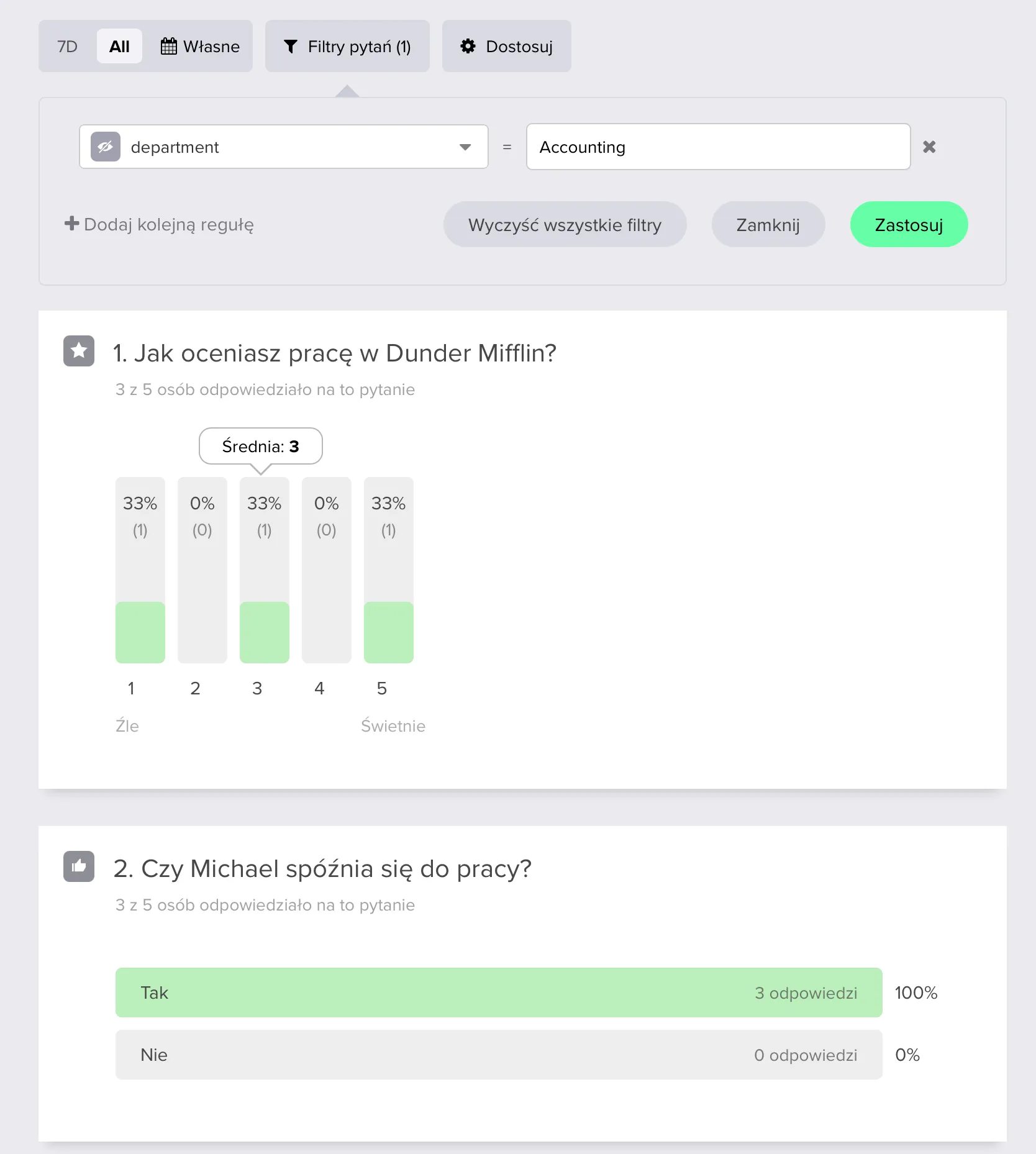Click the green Tak answer bar
Viewport: 1036px width, 1154px height.
coord(499,993)
